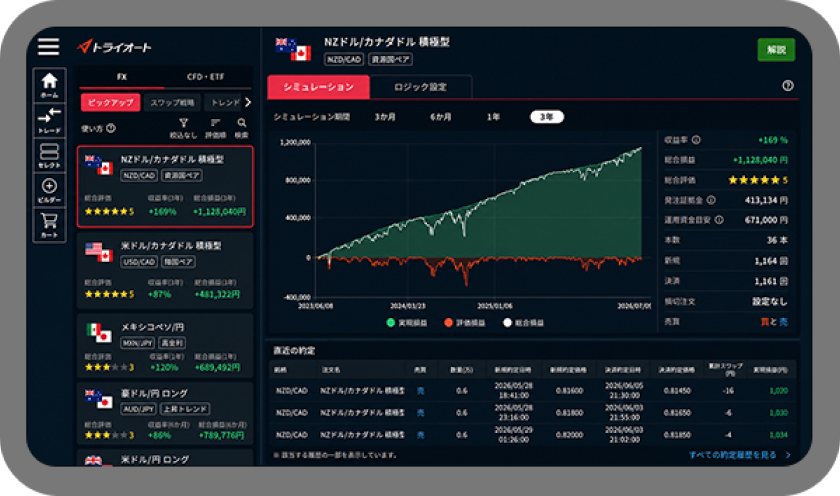Select the スワップ戦略 category chip

[x=172, y=102]
